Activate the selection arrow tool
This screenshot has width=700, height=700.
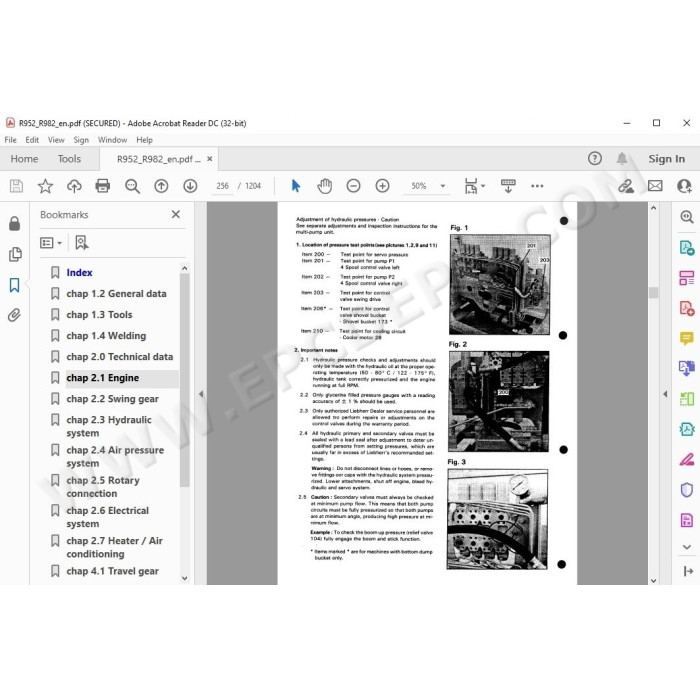296,186
